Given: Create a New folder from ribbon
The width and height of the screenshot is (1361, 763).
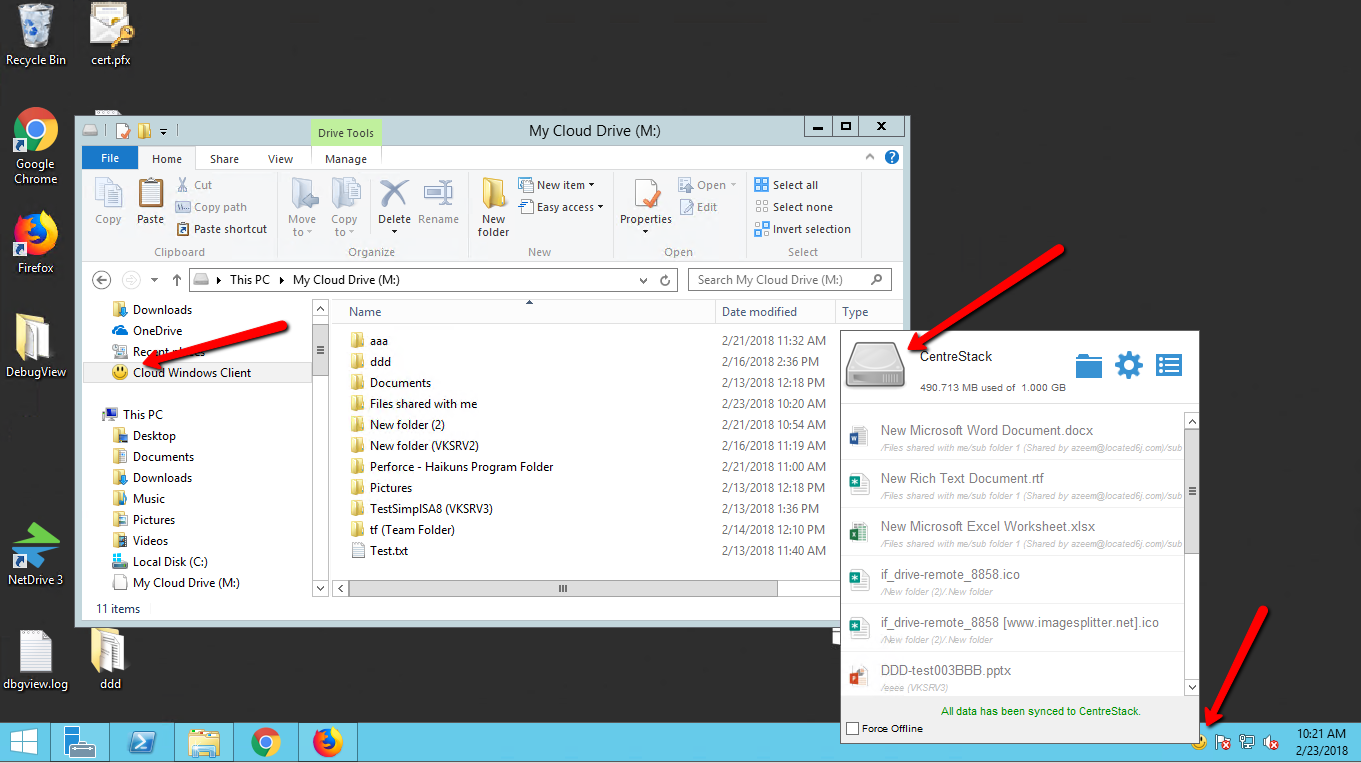Looking at the screenshot, I should (493, 207).
